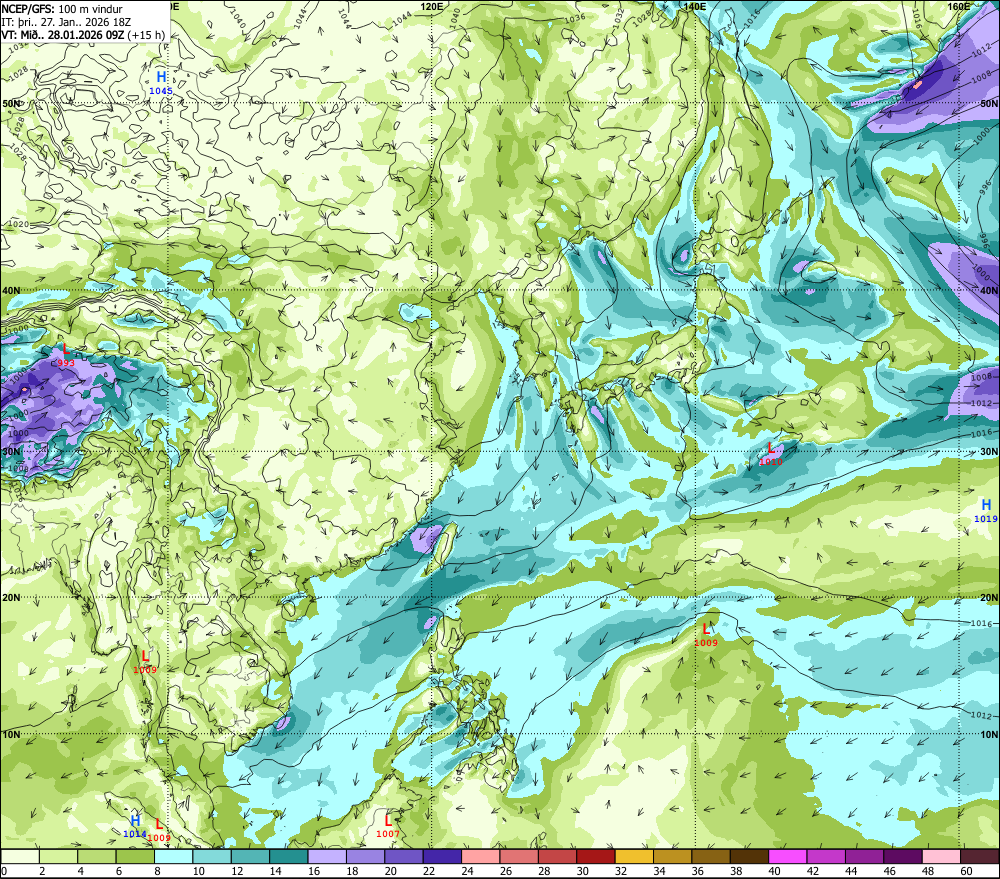Viewport: 1000px width, 879px height.
Task: Select the dark purple 46–48 legend swatch
Action: [x=902, y=856]
